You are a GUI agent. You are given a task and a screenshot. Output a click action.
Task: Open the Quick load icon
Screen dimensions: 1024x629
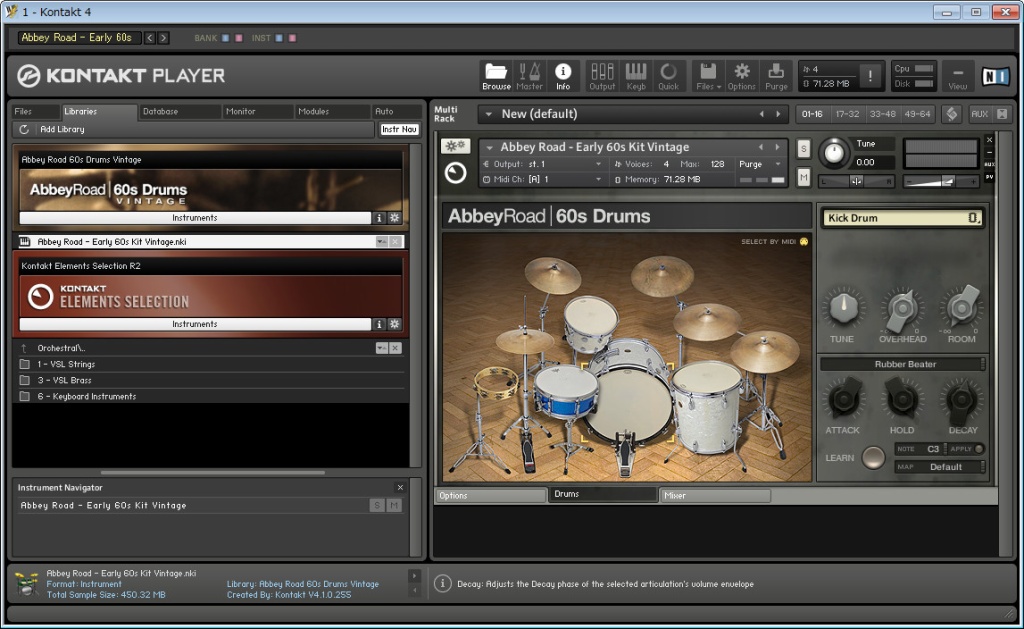click(x=668, y=76)
